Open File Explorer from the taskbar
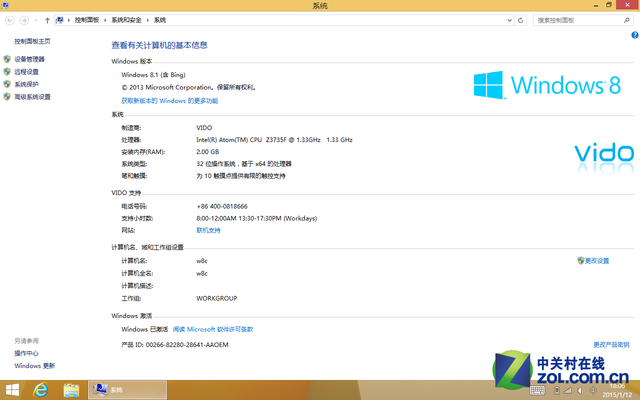 click(71, 390)
